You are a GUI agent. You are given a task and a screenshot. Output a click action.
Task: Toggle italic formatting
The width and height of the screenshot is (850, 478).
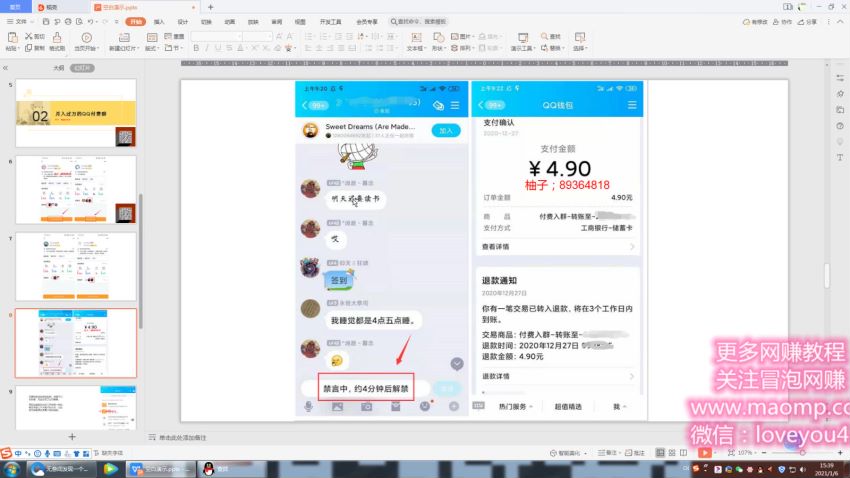(207, 48)
